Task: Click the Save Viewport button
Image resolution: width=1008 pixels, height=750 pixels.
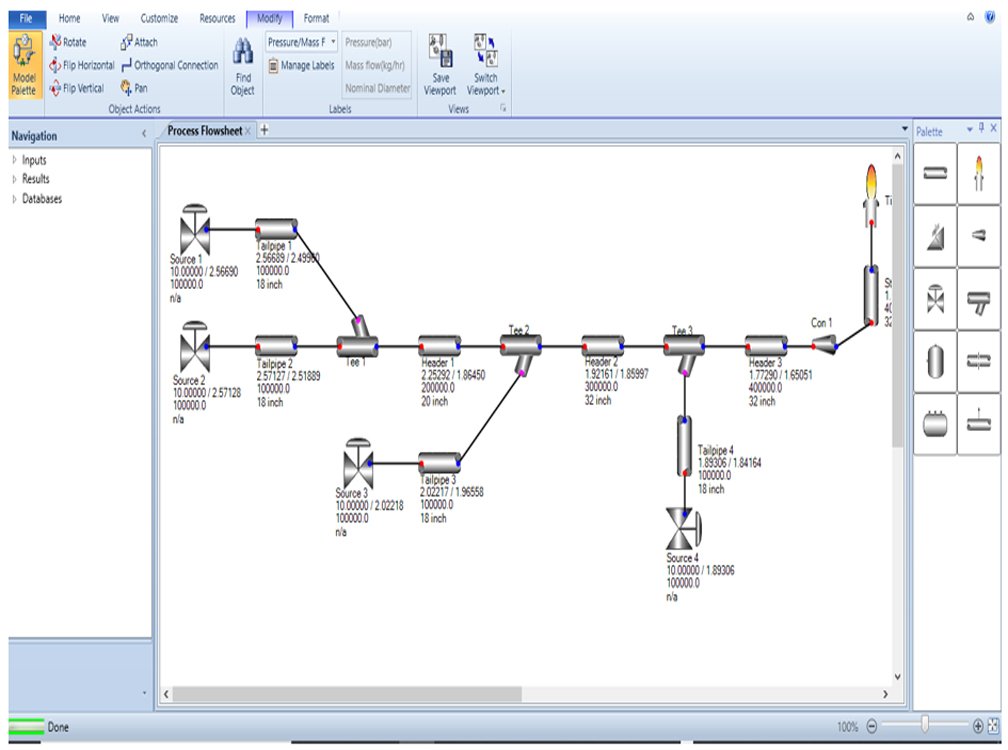Action: point(440,60)
